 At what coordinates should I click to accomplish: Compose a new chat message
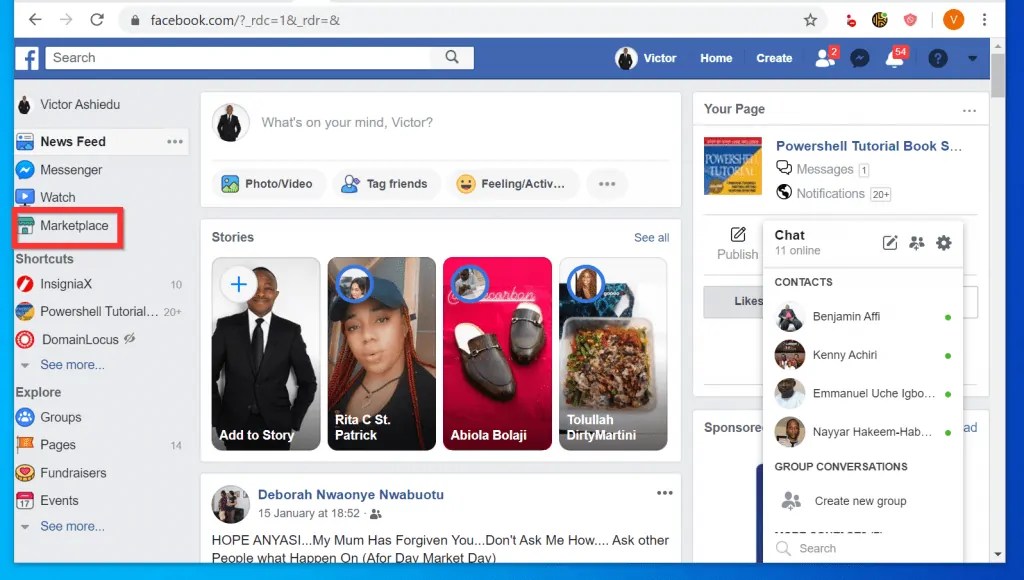[889, 242]
